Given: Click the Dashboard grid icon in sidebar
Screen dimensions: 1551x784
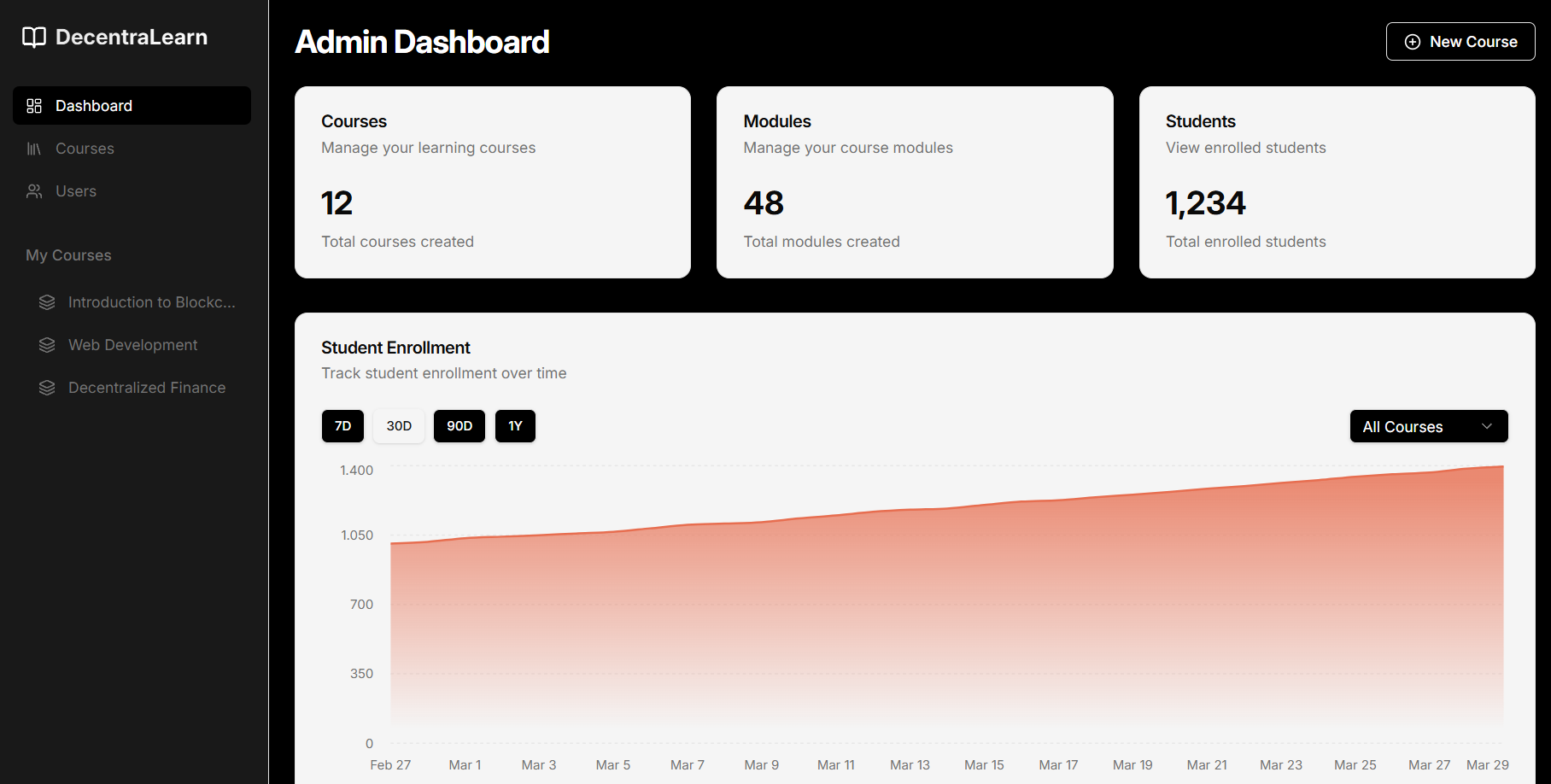Looking at the screenshot, I should pos(34,106).
